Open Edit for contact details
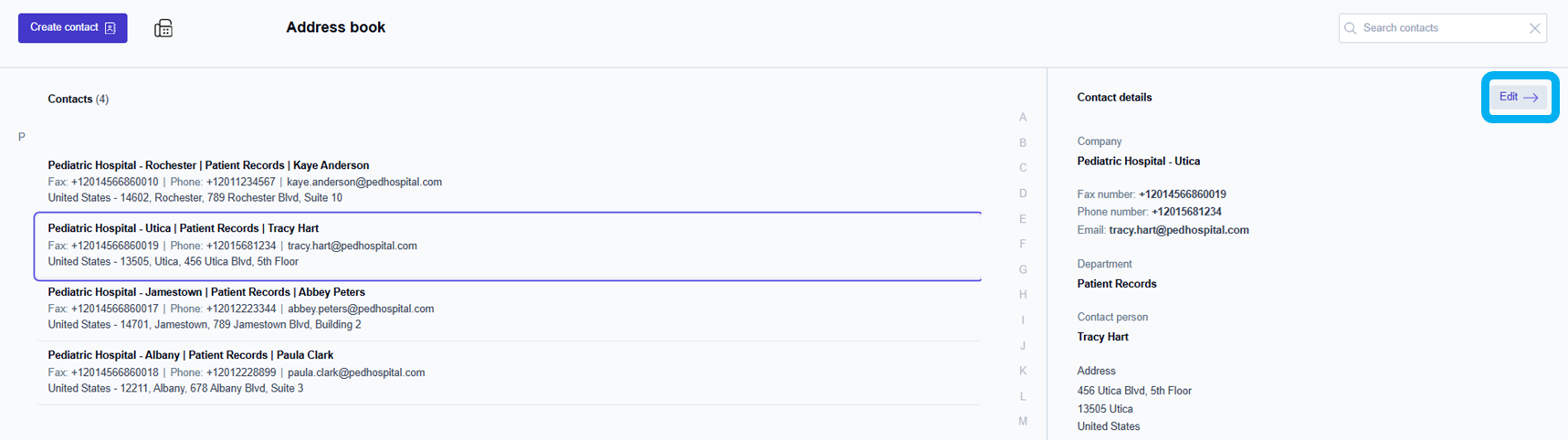1568x440 pixels. point(1519,97)
